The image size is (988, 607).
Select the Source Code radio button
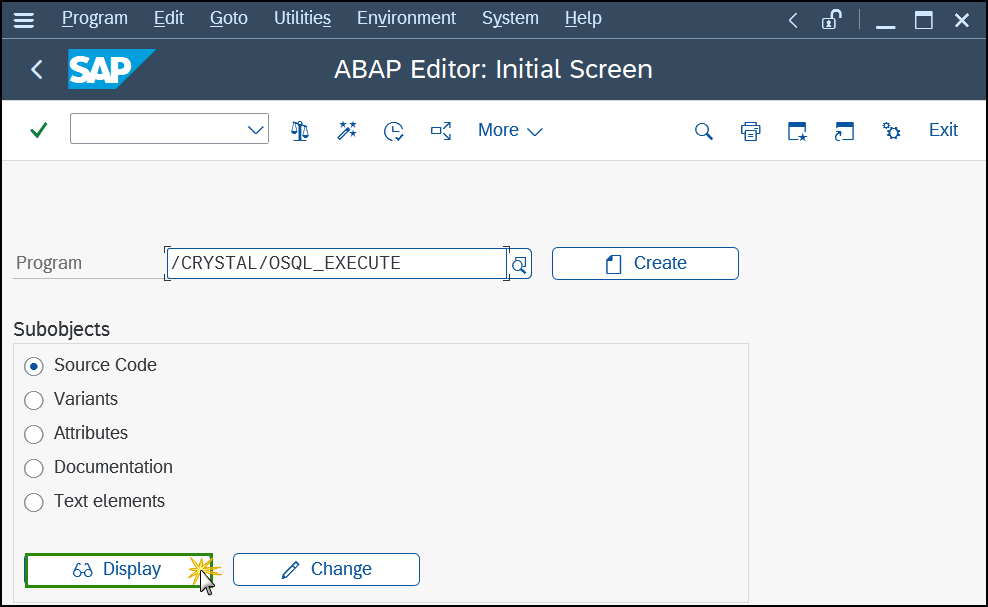pyautogui.click(x=33, y=366)
